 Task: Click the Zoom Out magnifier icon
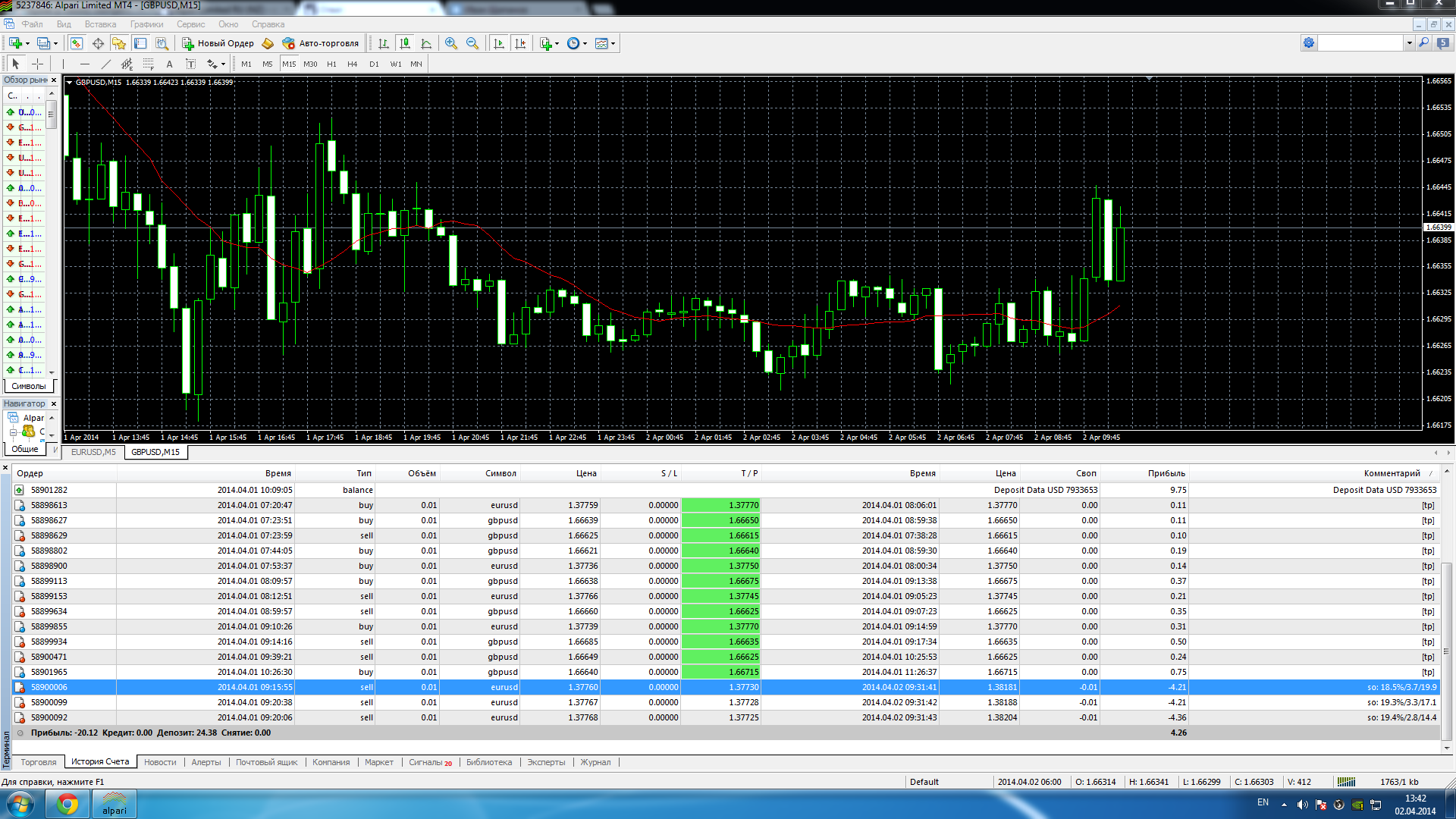pyautogui.click(x=472, y=43)
